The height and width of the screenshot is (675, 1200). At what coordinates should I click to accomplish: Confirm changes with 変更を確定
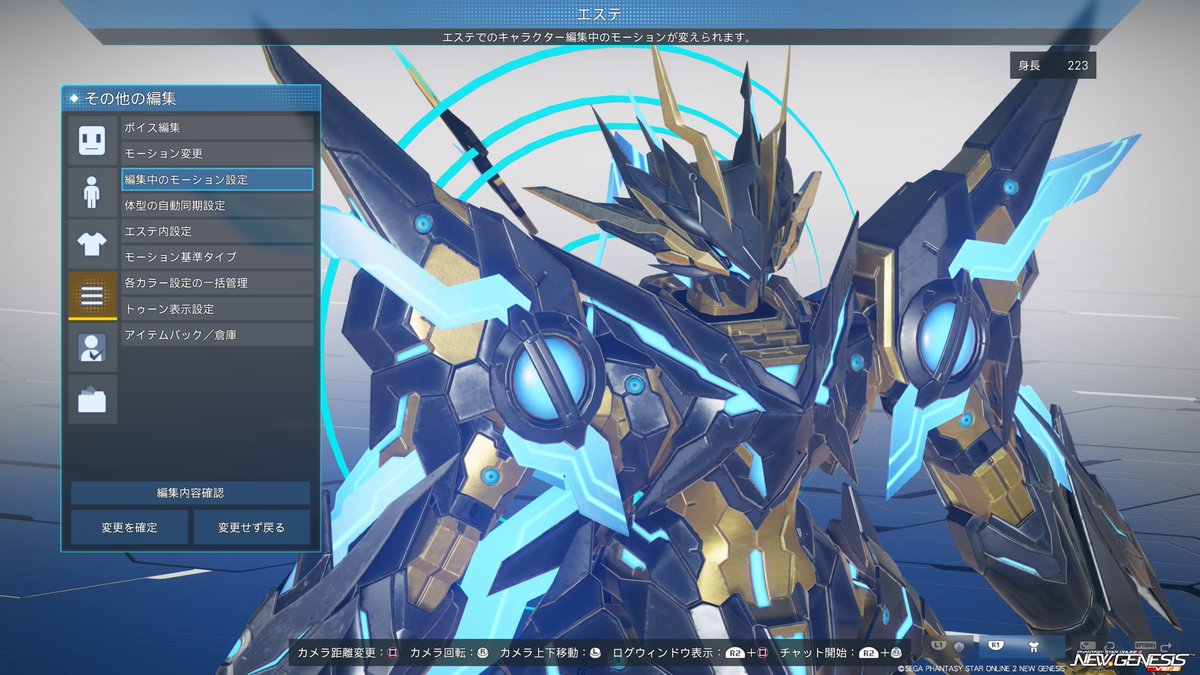pos(129,527)
